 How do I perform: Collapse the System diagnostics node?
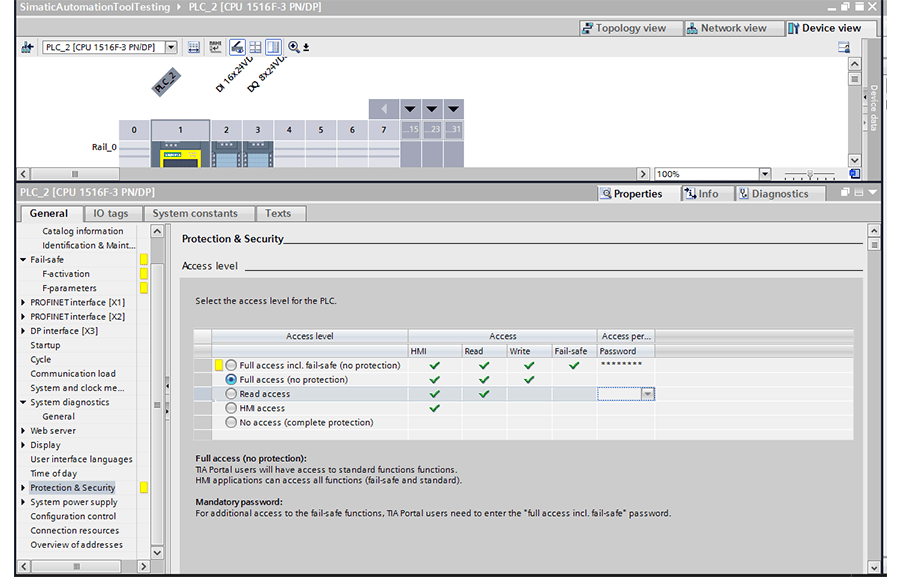(x=23, y=402)
